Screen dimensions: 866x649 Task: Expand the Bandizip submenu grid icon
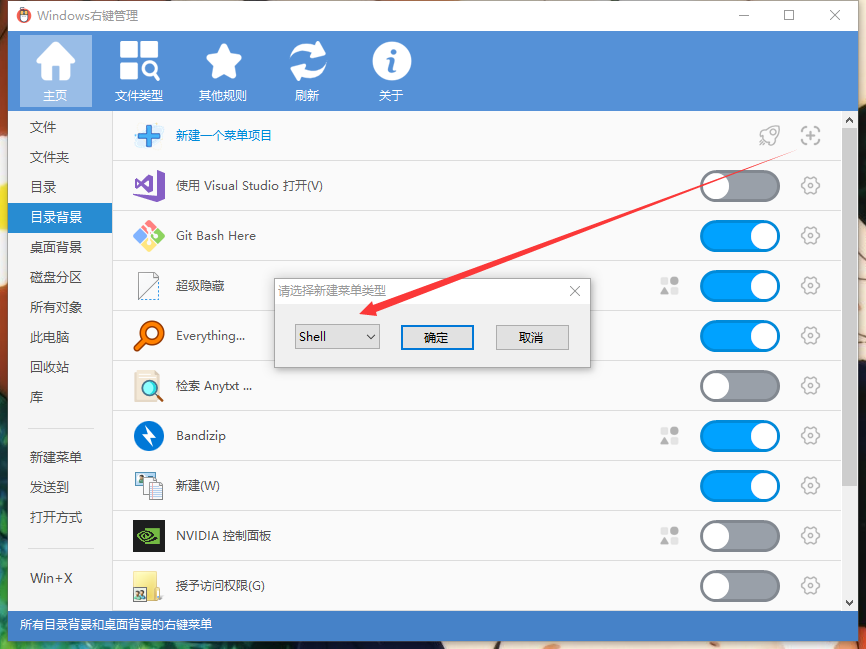coord(668,436)
